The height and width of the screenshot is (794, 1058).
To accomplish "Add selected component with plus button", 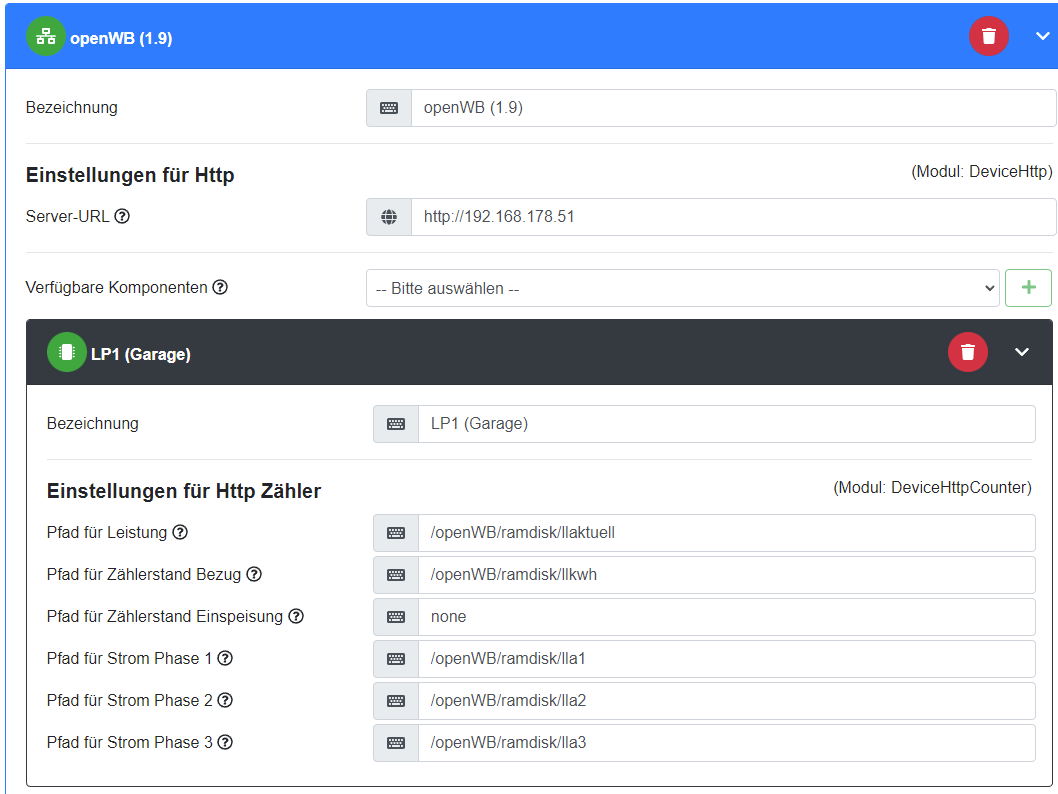I will pyautogui.click(x=1028, y=288).
